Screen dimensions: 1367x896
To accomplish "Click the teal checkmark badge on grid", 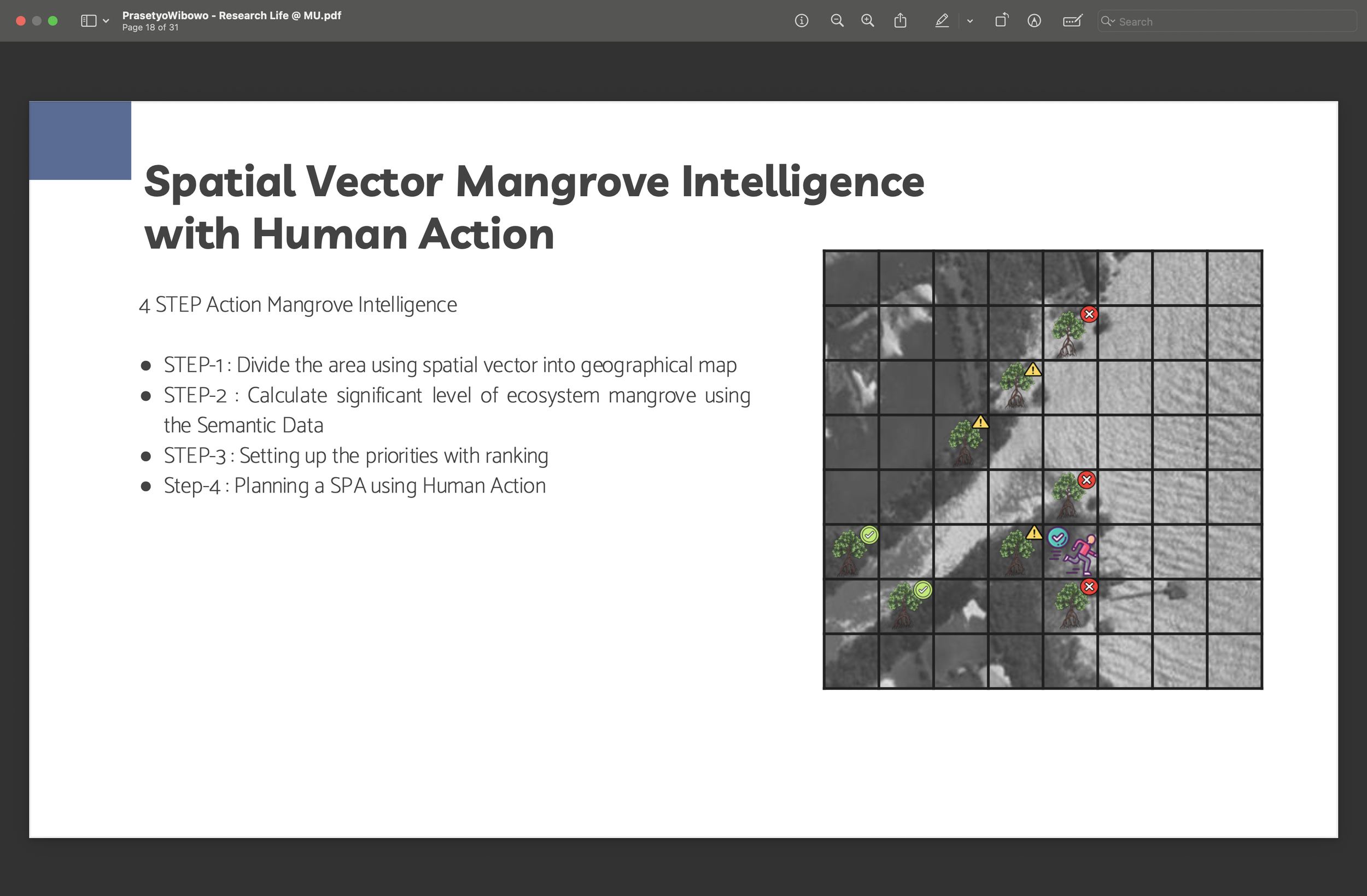I will tap(1058, 538).
